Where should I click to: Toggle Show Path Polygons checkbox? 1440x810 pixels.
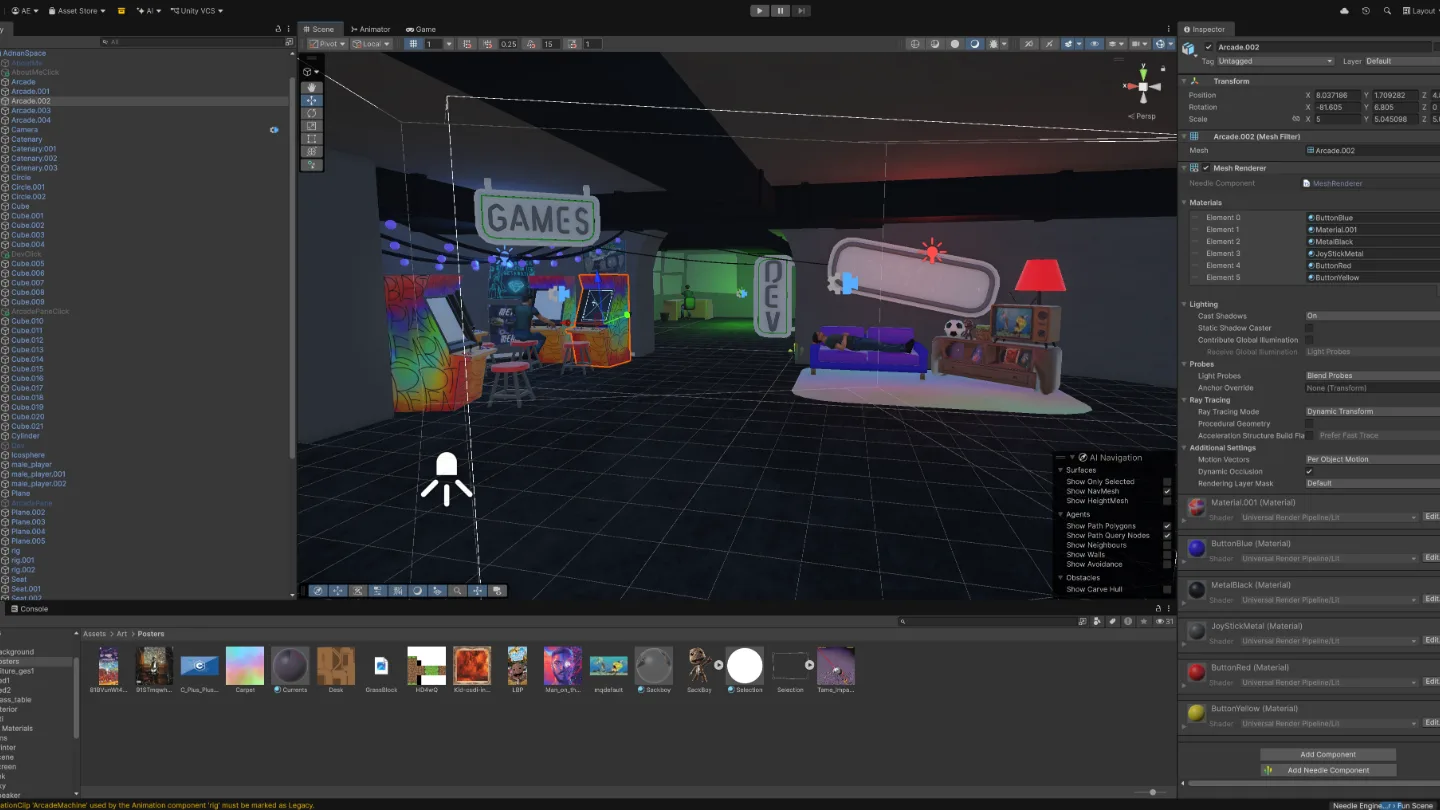(1167, 526)
